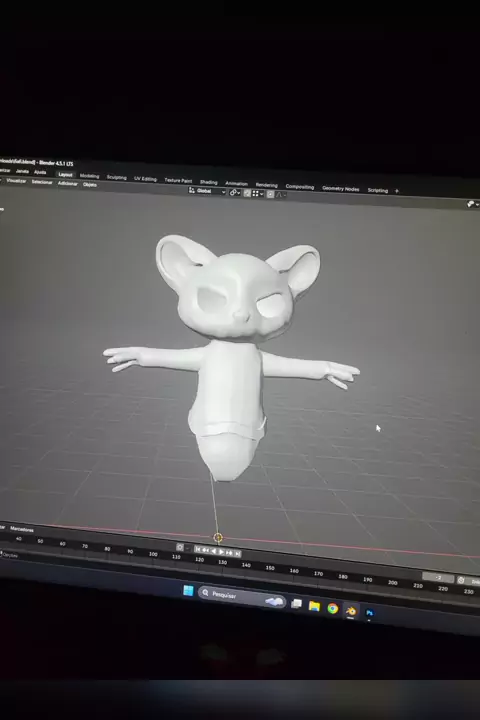Open the Adicionar viewport menu
The width and height of the screenshot is (480, 720).
68,184
